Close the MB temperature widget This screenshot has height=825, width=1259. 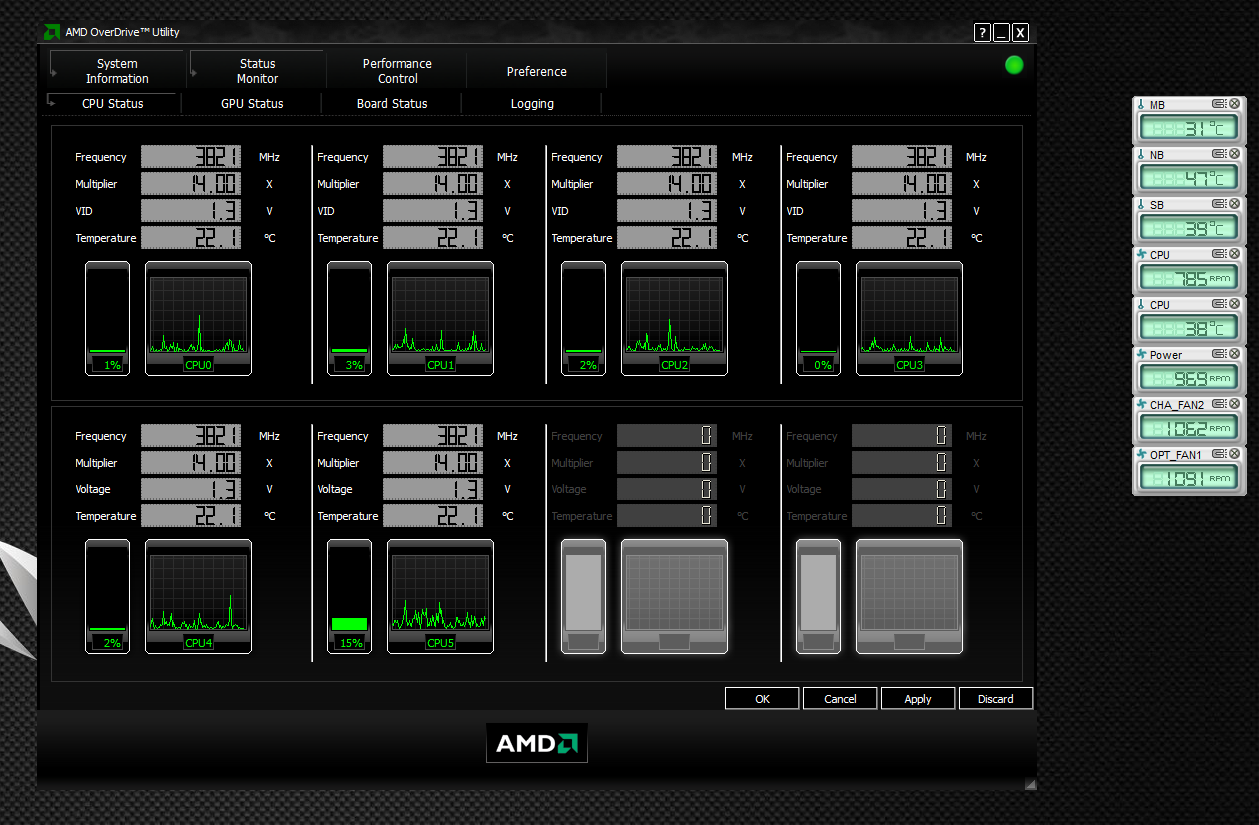1234,104
